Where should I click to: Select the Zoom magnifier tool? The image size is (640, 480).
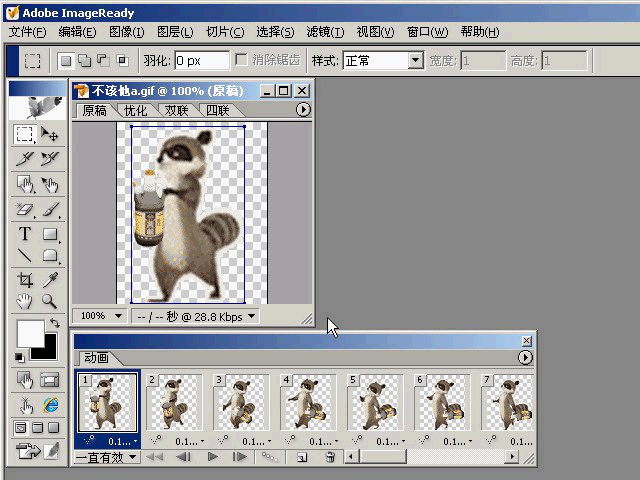tap(50, 301)
